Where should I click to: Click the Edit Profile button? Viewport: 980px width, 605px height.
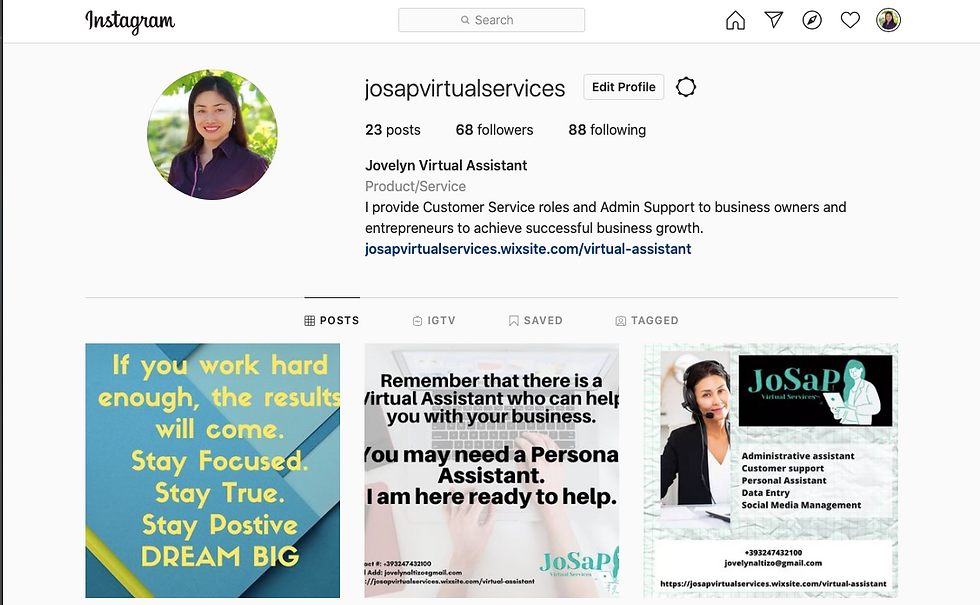tap(624, 87)
